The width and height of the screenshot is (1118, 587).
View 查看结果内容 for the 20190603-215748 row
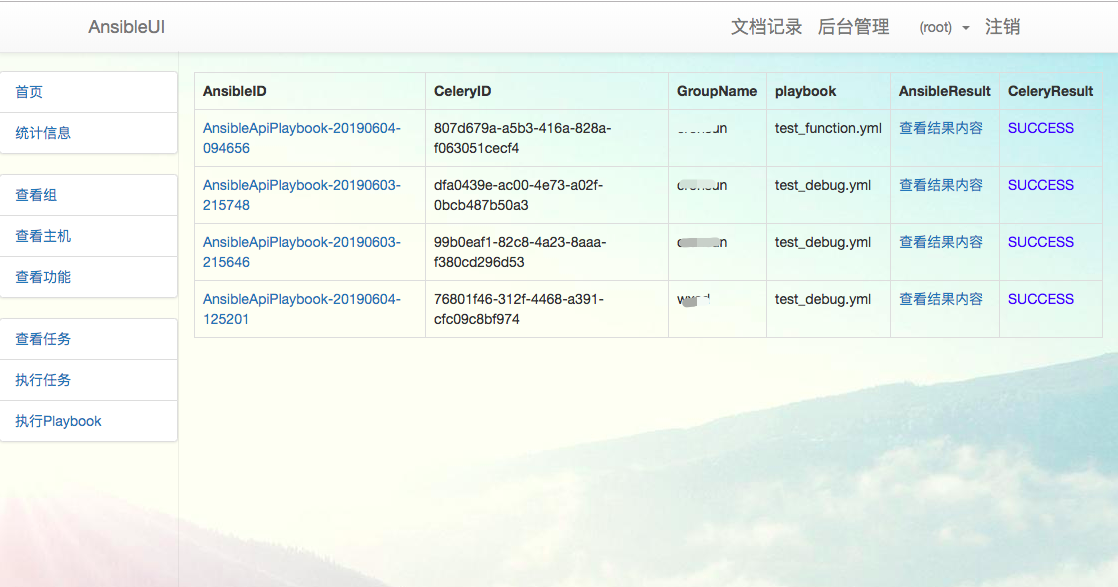point(940,185)
